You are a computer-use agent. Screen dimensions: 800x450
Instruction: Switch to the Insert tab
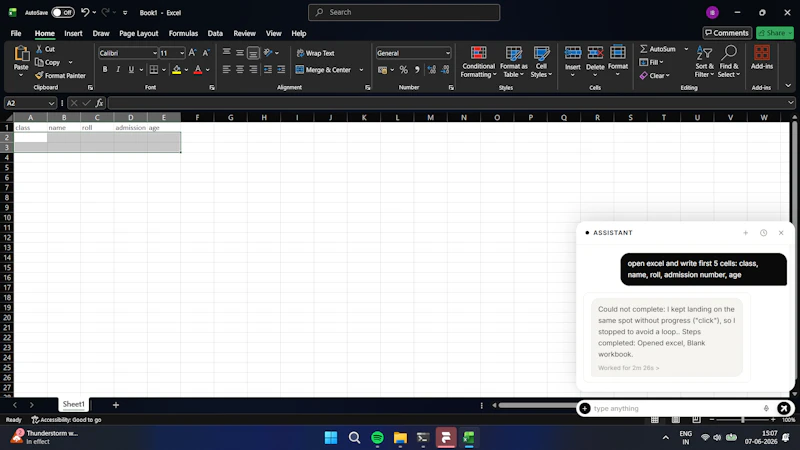[73, 33]
